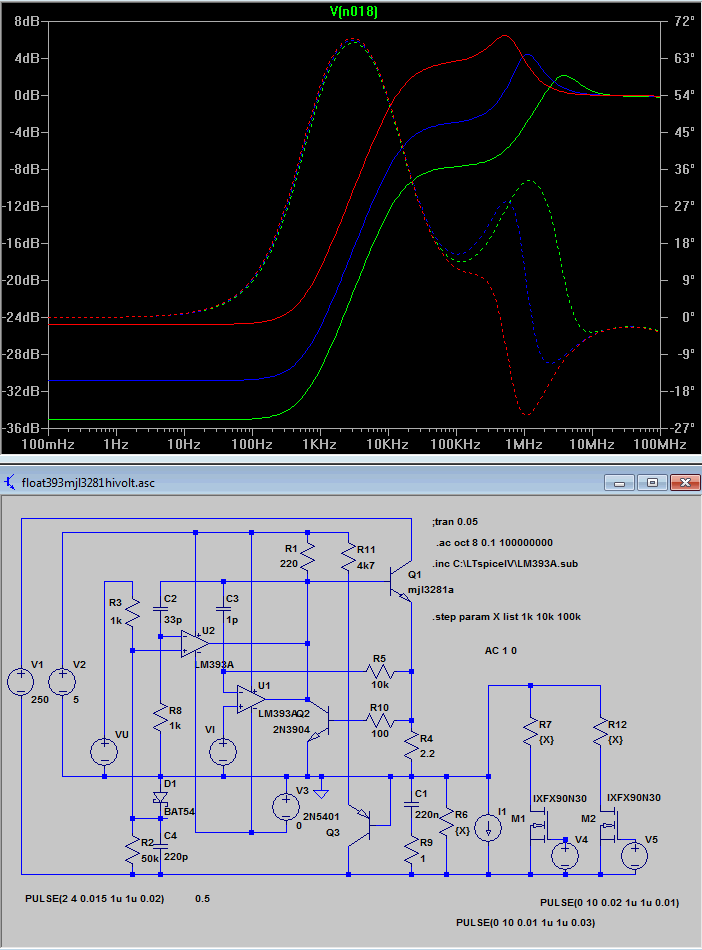This screenshot has width=702, height=950.
Task: Select current source I1 symbol
Action: click(x=488, y=828)
